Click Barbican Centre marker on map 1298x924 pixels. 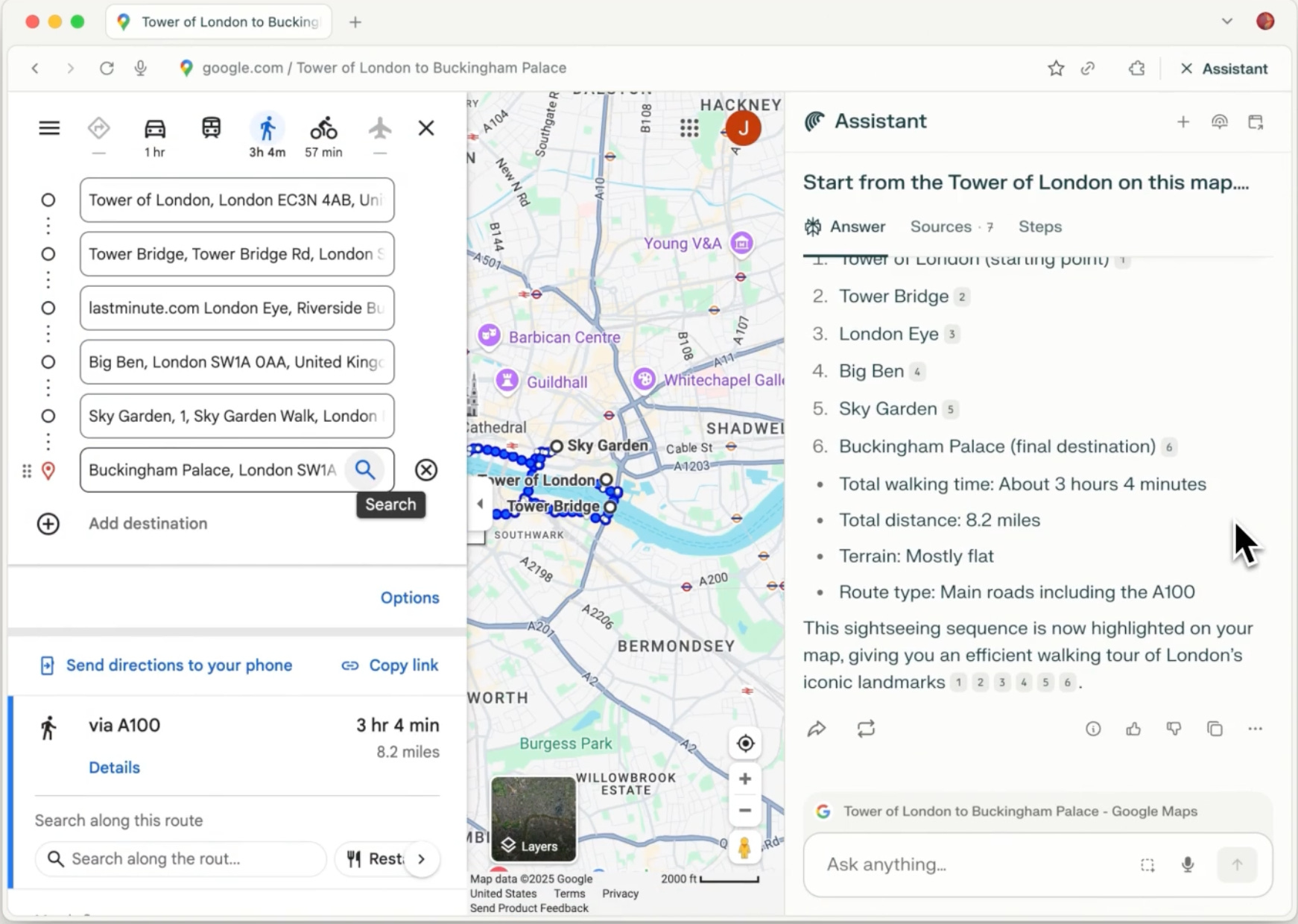[x=489, y=336]
